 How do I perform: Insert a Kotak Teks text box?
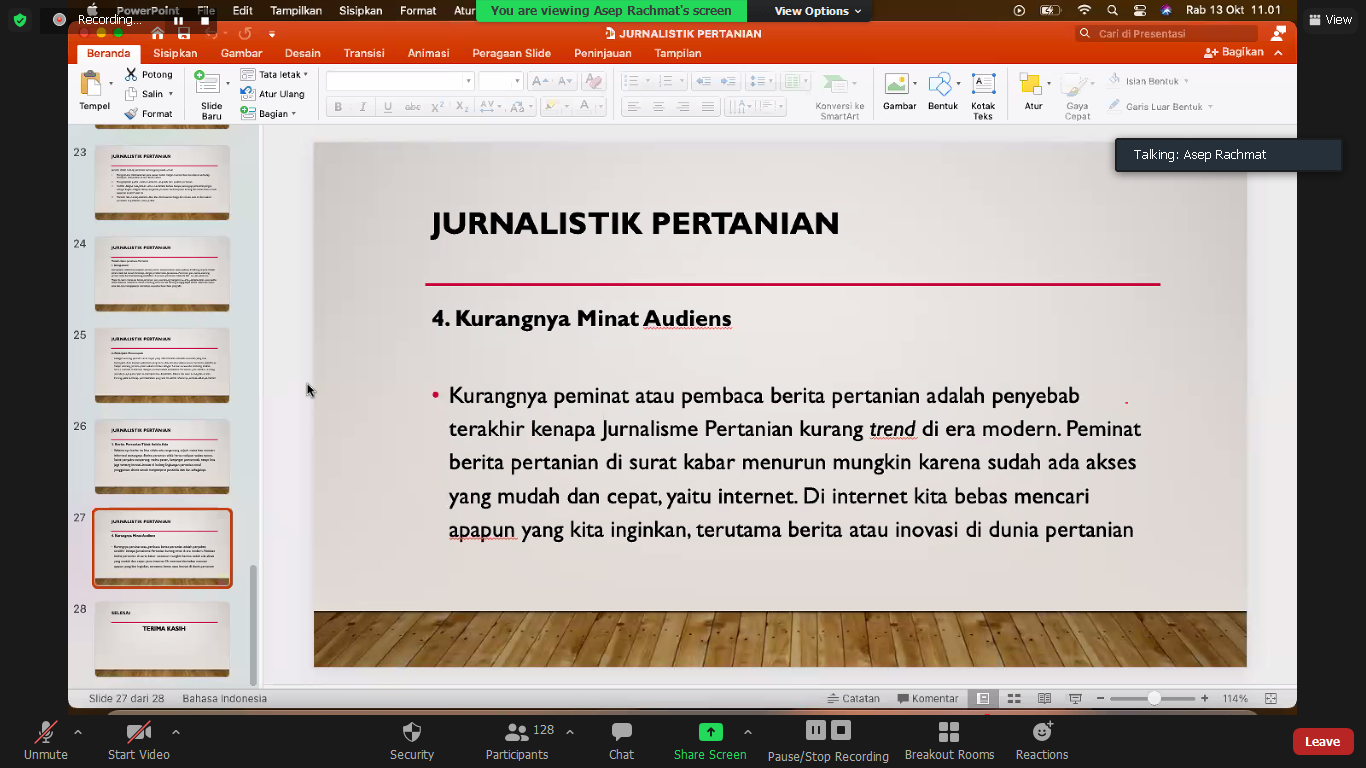tap(983, 84)
